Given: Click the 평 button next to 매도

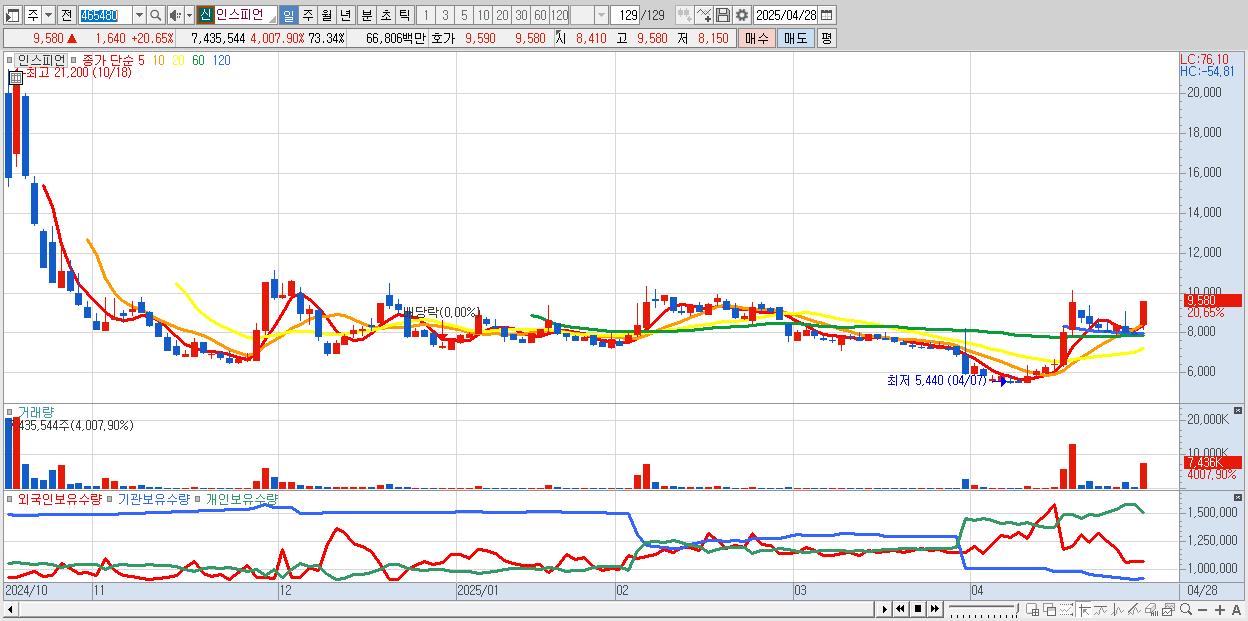Looking at the screenshot, I should tap(826, 38).
